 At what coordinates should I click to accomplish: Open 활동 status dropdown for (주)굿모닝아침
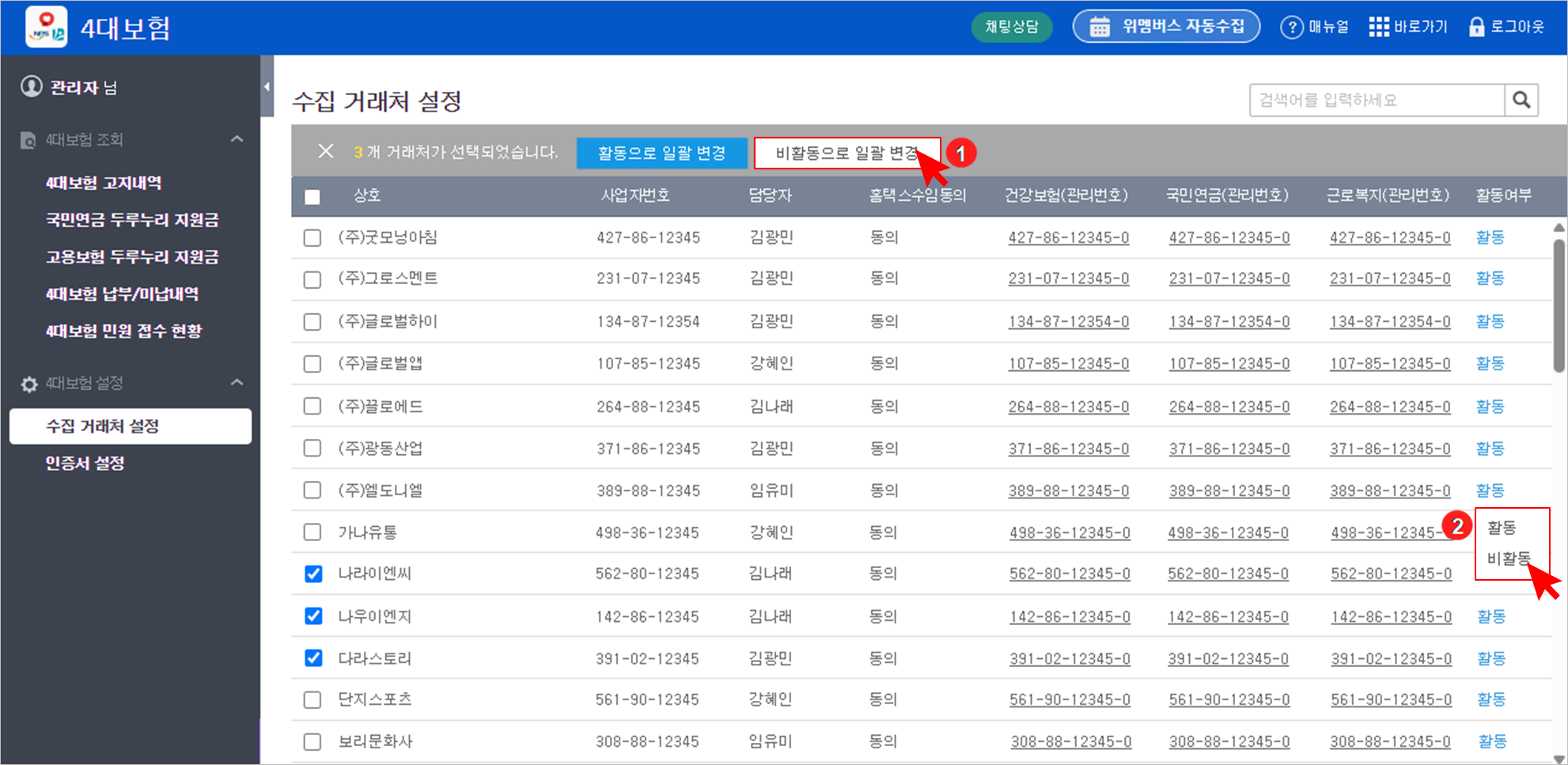click(x=1490, y=237)
